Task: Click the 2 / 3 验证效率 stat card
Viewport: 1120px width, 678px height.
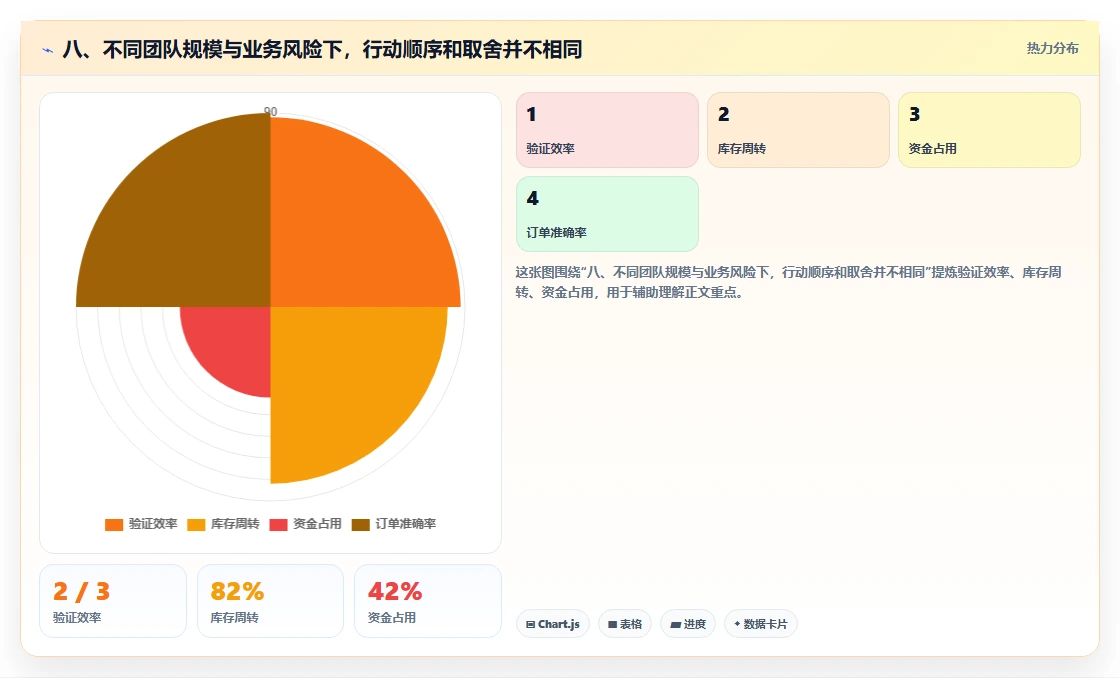Action: tap(113, 601)
